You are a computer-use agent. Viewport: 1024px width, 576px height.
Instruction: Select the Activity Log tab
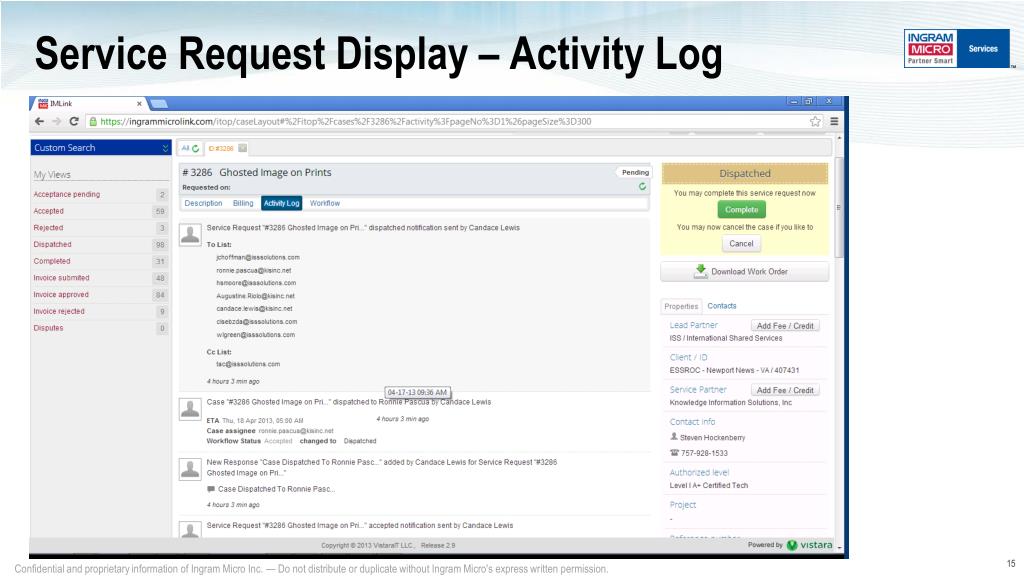pos(281,203)
